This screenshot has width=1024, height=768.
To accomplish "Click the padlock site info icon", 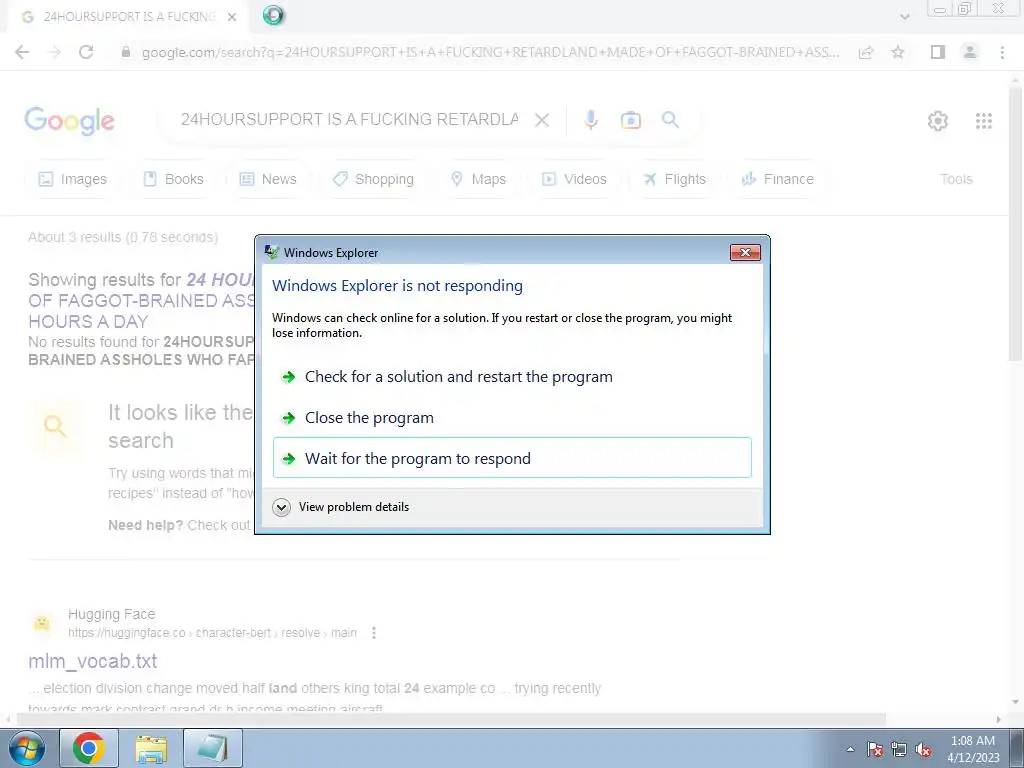I will click(x=126, y=52).
